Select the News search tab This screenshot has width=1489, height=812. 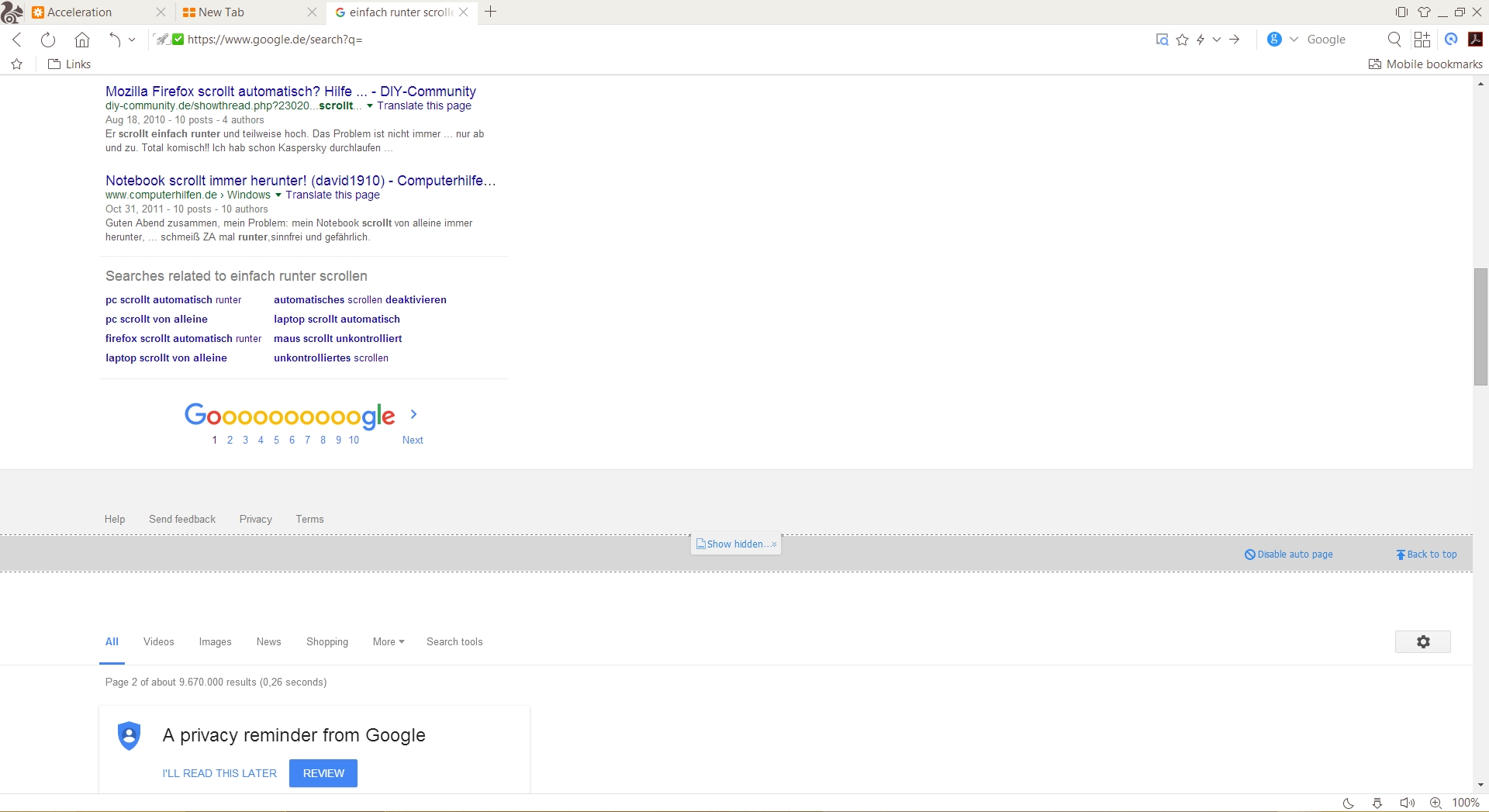(x=269, y=642)
